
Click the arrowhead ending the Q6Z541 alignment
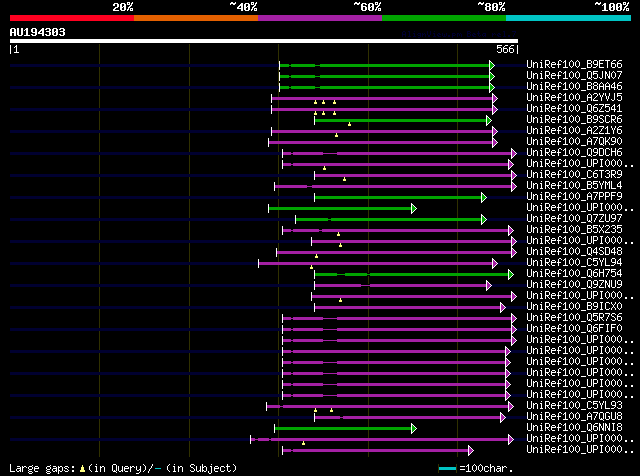pyautogui.click(x=495, y=109)
